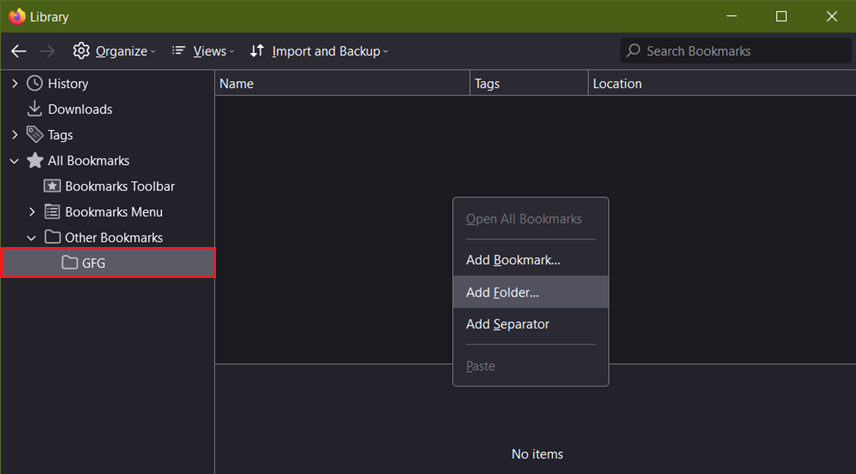This screenshot has width=856, height=474.
Task: Expand the Bookmarks Menu node
Action: 32,211
